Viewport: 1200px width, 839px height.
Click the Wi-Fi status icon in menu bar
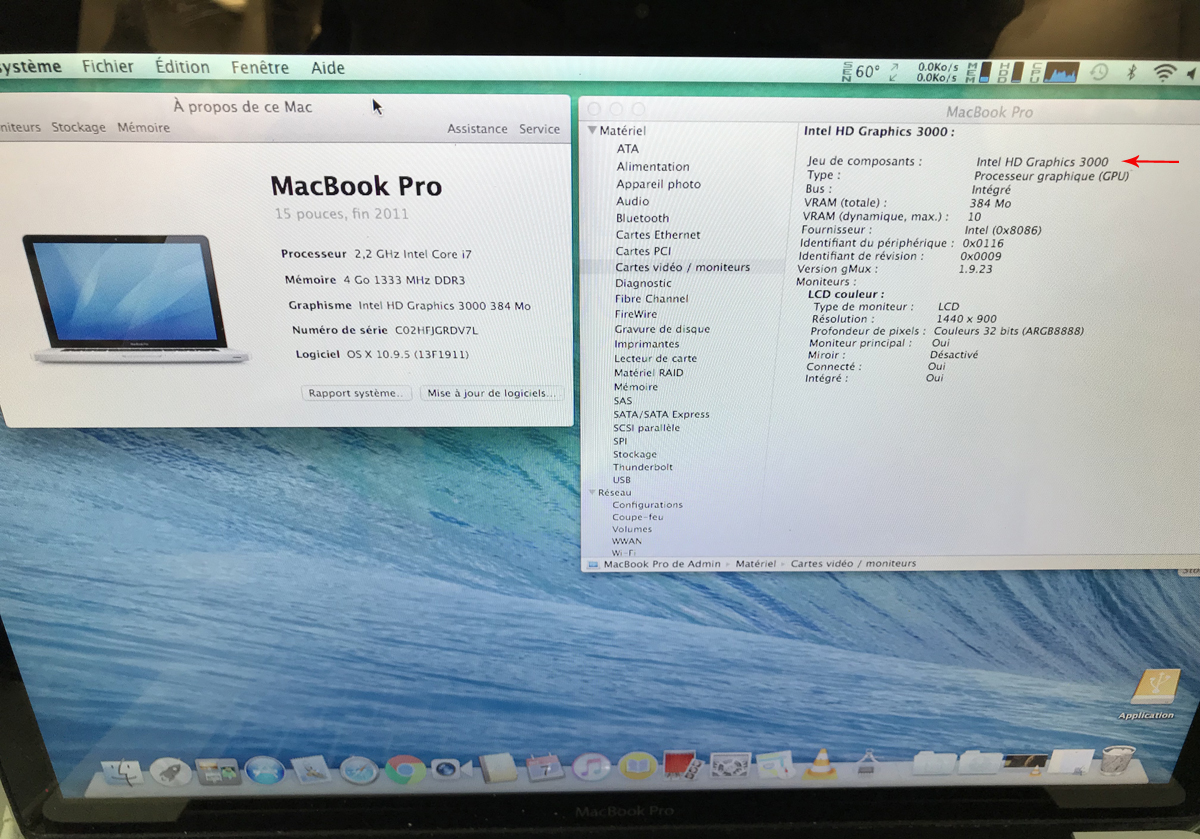point(1163,72)
